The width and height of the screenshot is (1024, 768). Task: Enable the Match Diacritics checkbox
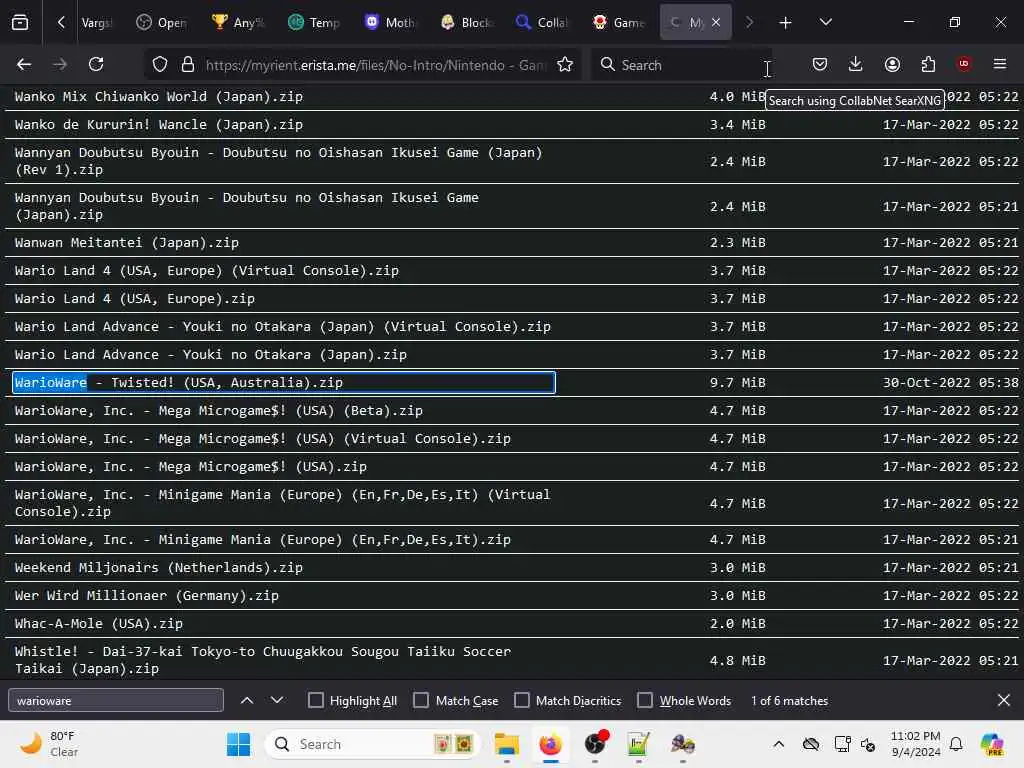(522, 700)
